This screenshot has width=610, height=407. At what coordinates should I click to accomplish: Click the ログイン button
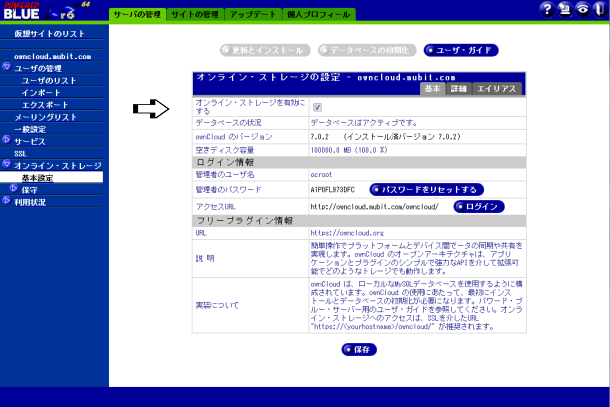pyautogui.click(x=479, y=207)
